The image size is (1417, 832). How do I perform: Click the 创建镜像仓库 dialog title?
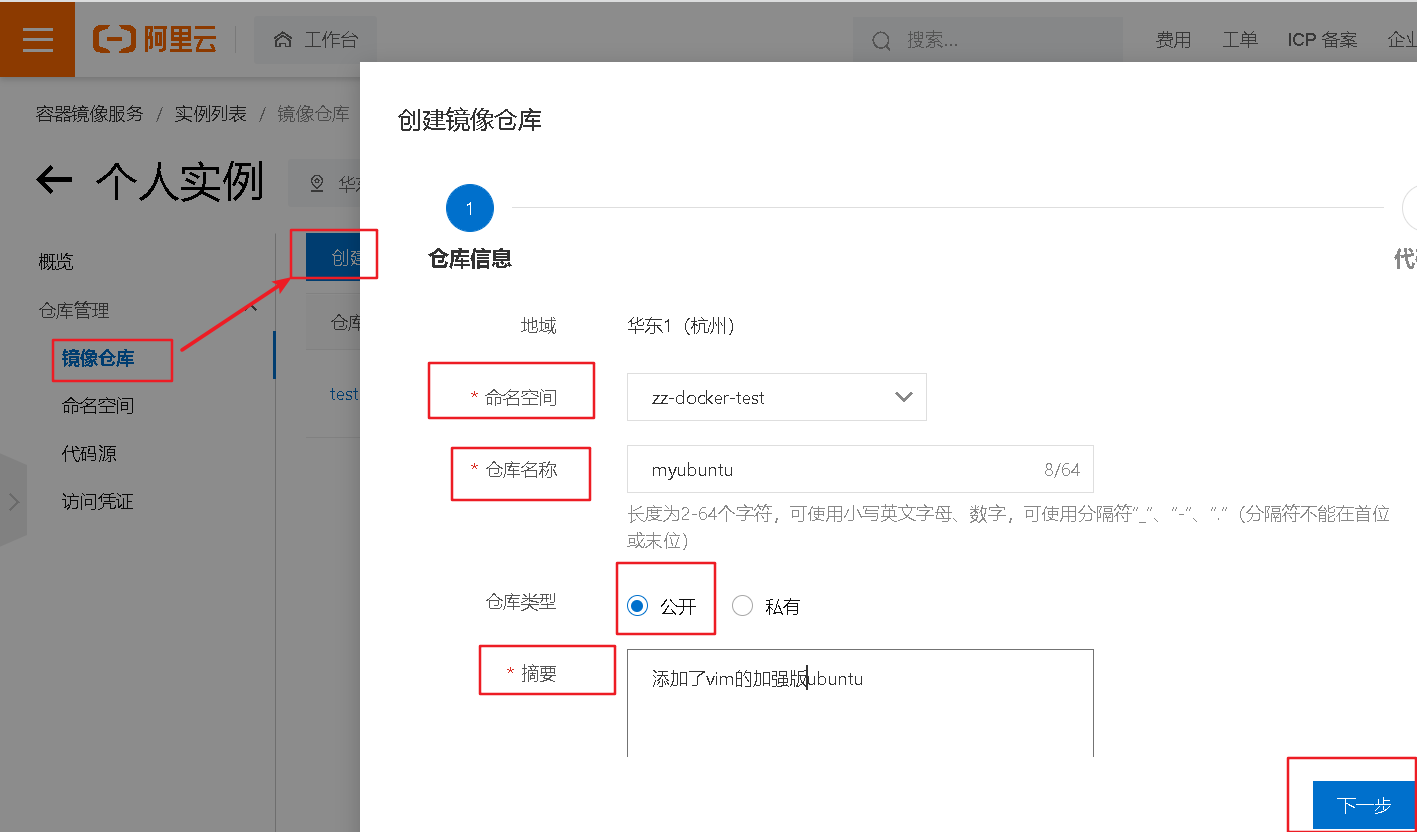(x=470, y=121)
